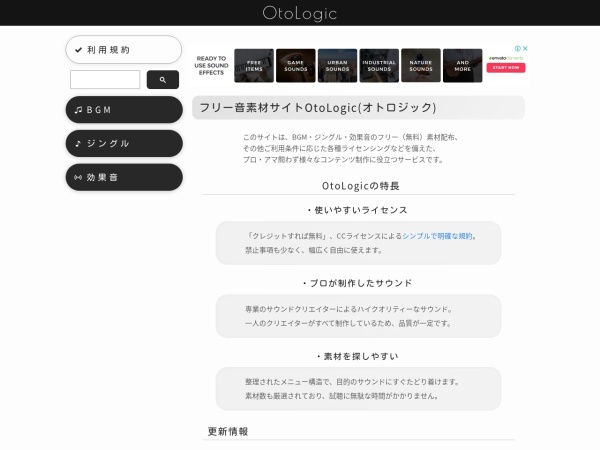Select GAME SOUNDS ad thumbnail
Screen dimensions: 600x450
[296, 65]
